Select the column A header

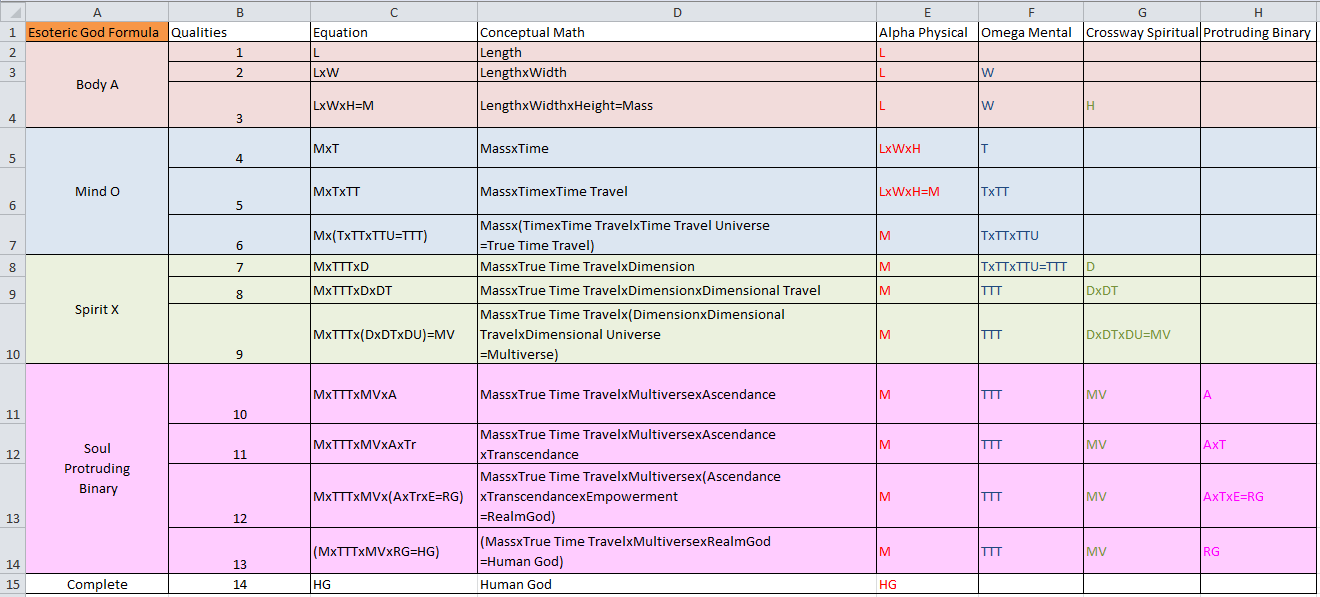[97, 11]
